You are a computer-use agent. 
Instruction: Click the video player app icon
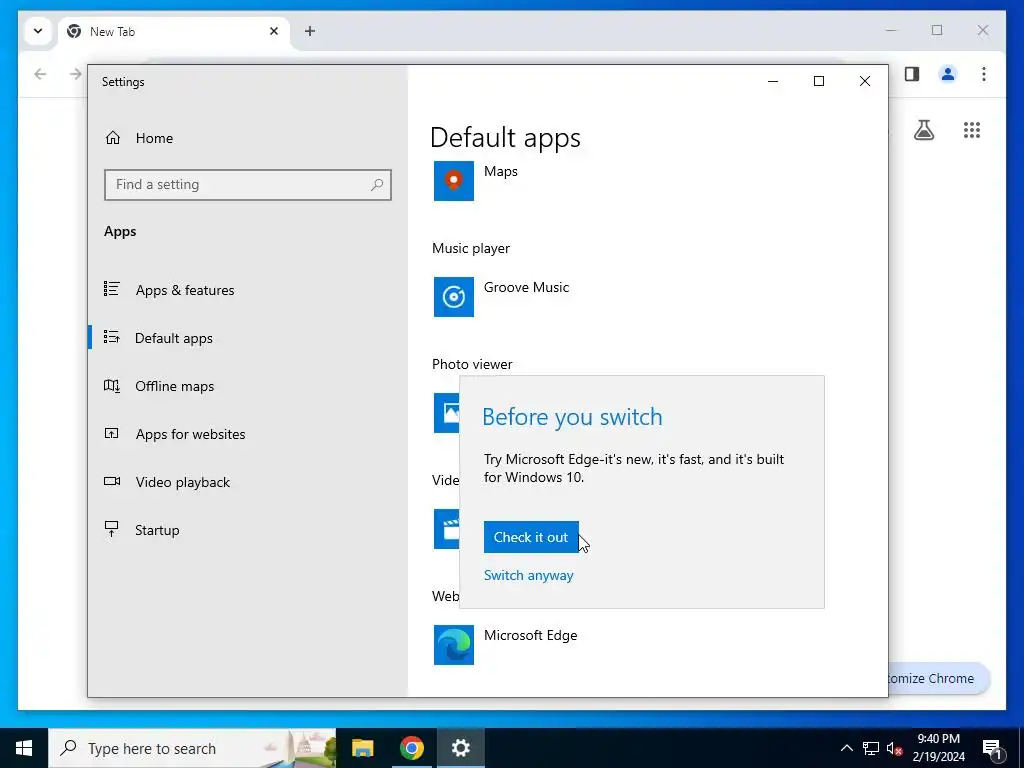point(447,529)
